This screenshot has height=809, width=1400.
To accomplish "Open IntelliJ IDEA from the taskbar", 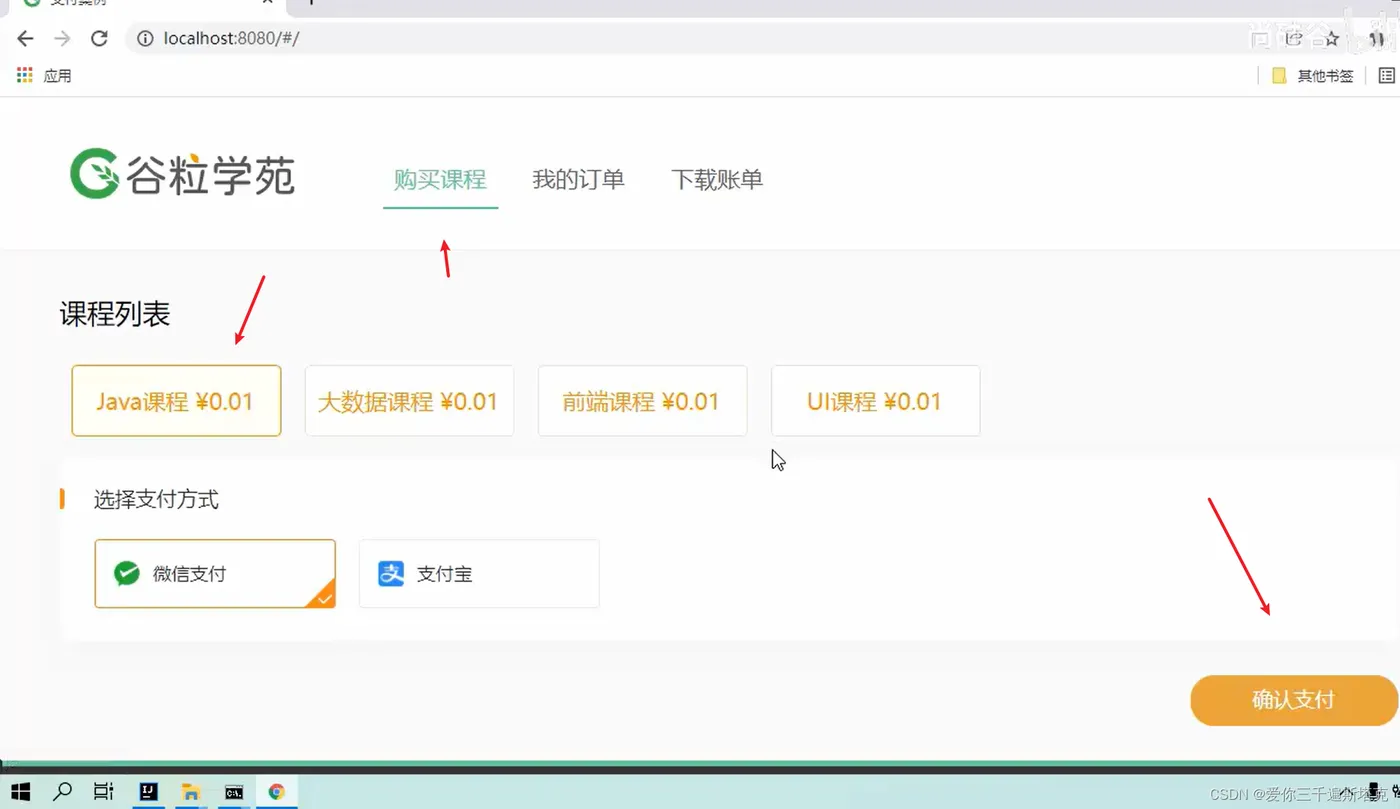I will [148, 791].
